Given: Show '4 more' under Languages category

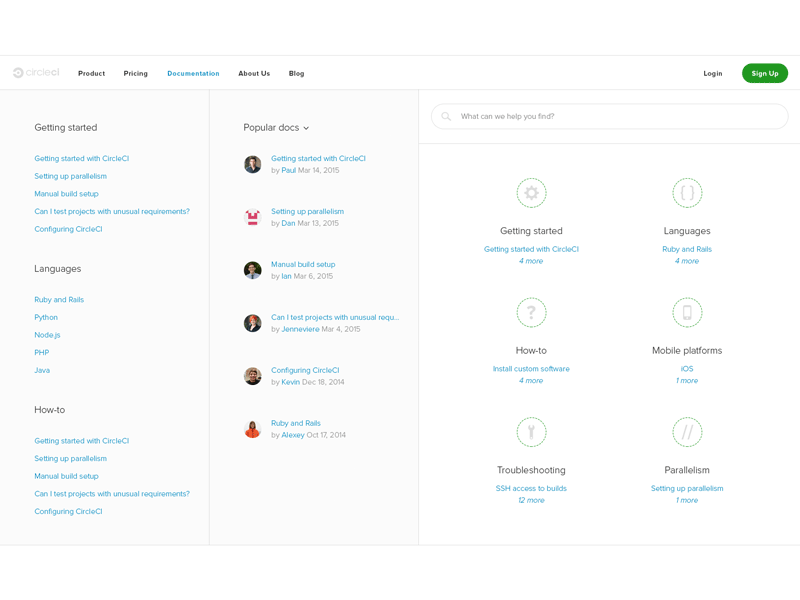Looking at the screenshot, I should click(687, 261).
